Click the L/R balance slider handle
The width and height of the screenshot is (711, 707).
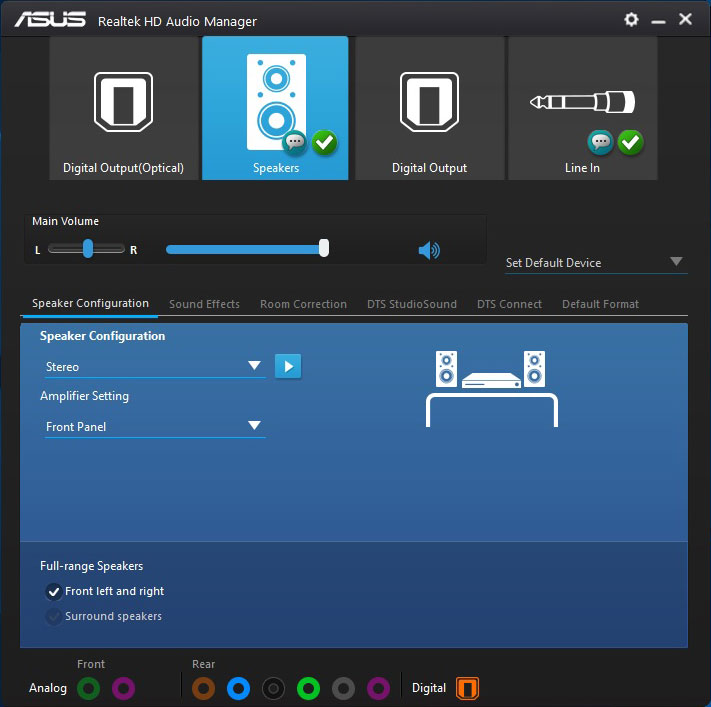(x=88, y=249)
